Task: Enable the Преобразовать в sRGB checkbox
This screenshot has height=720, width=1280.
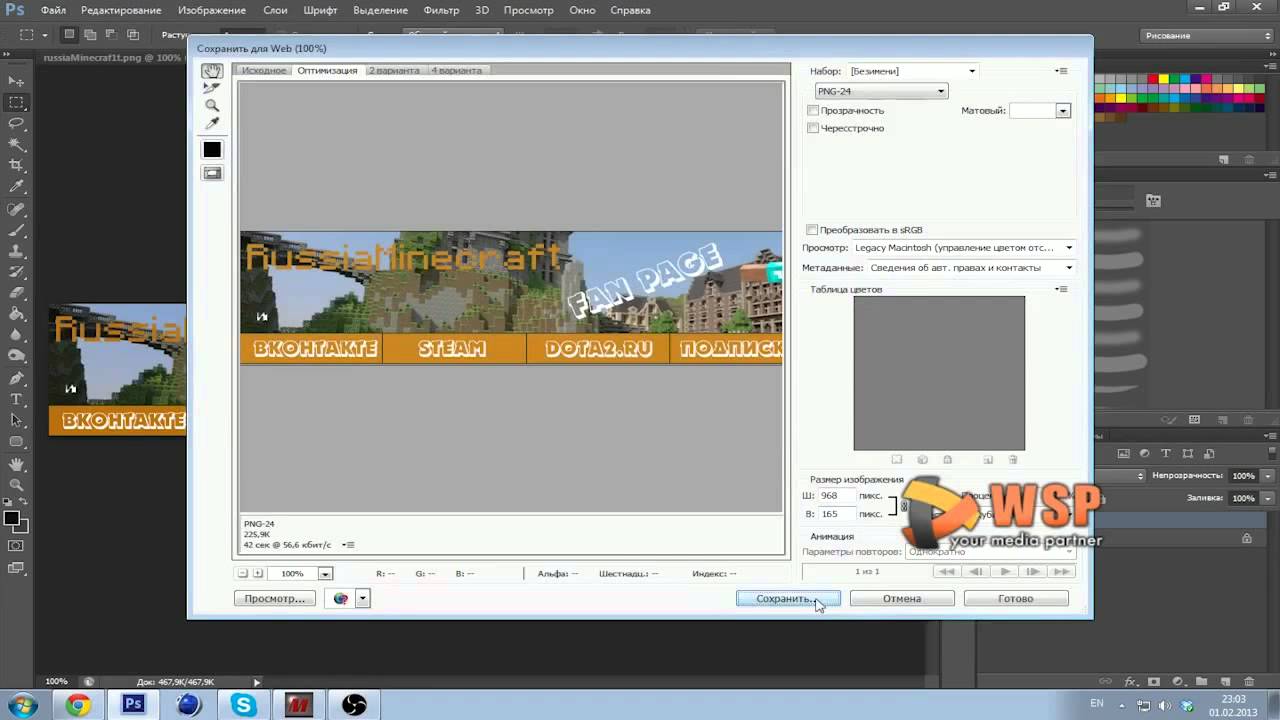Action: click(813, 229)
